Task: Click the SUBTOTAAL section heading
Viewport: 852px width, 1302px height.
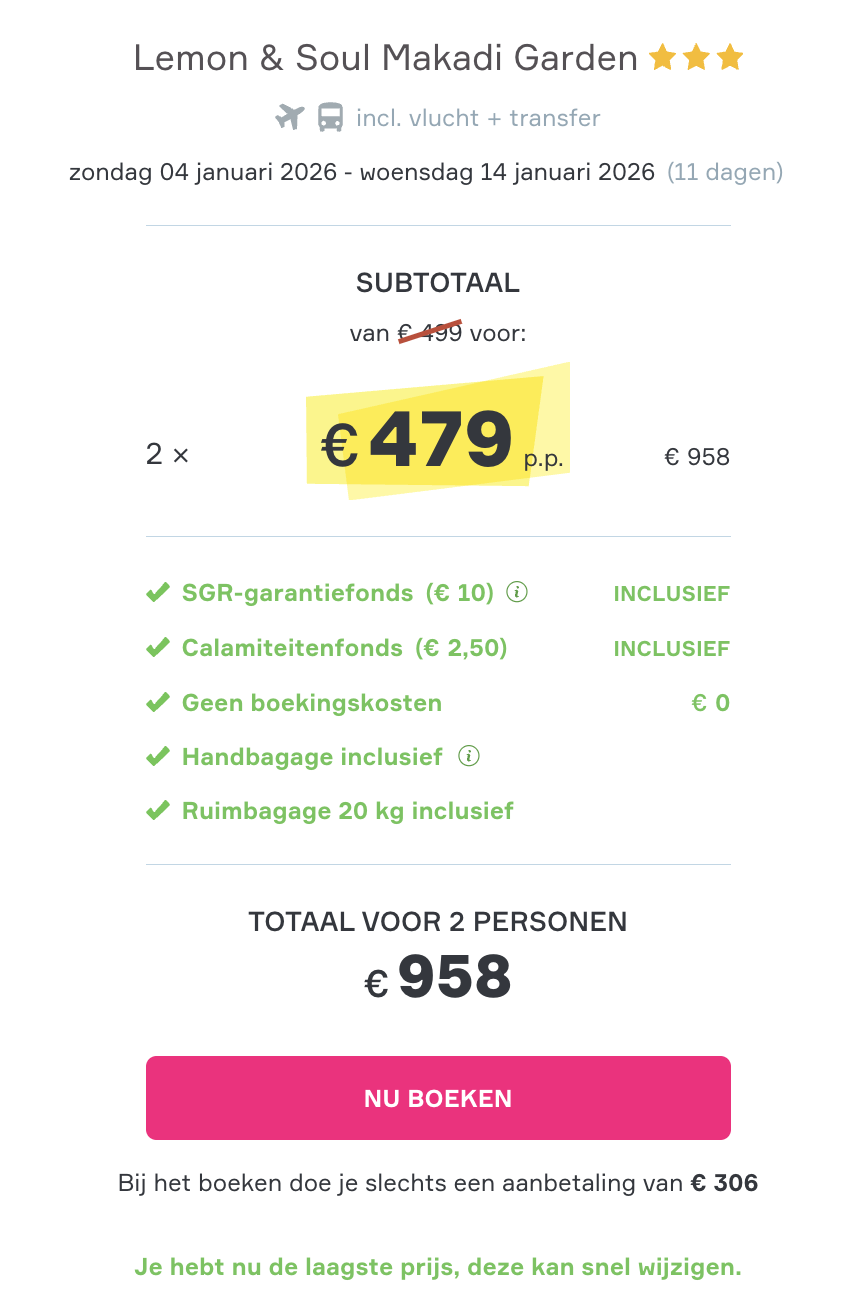Action: pos(438,283)
